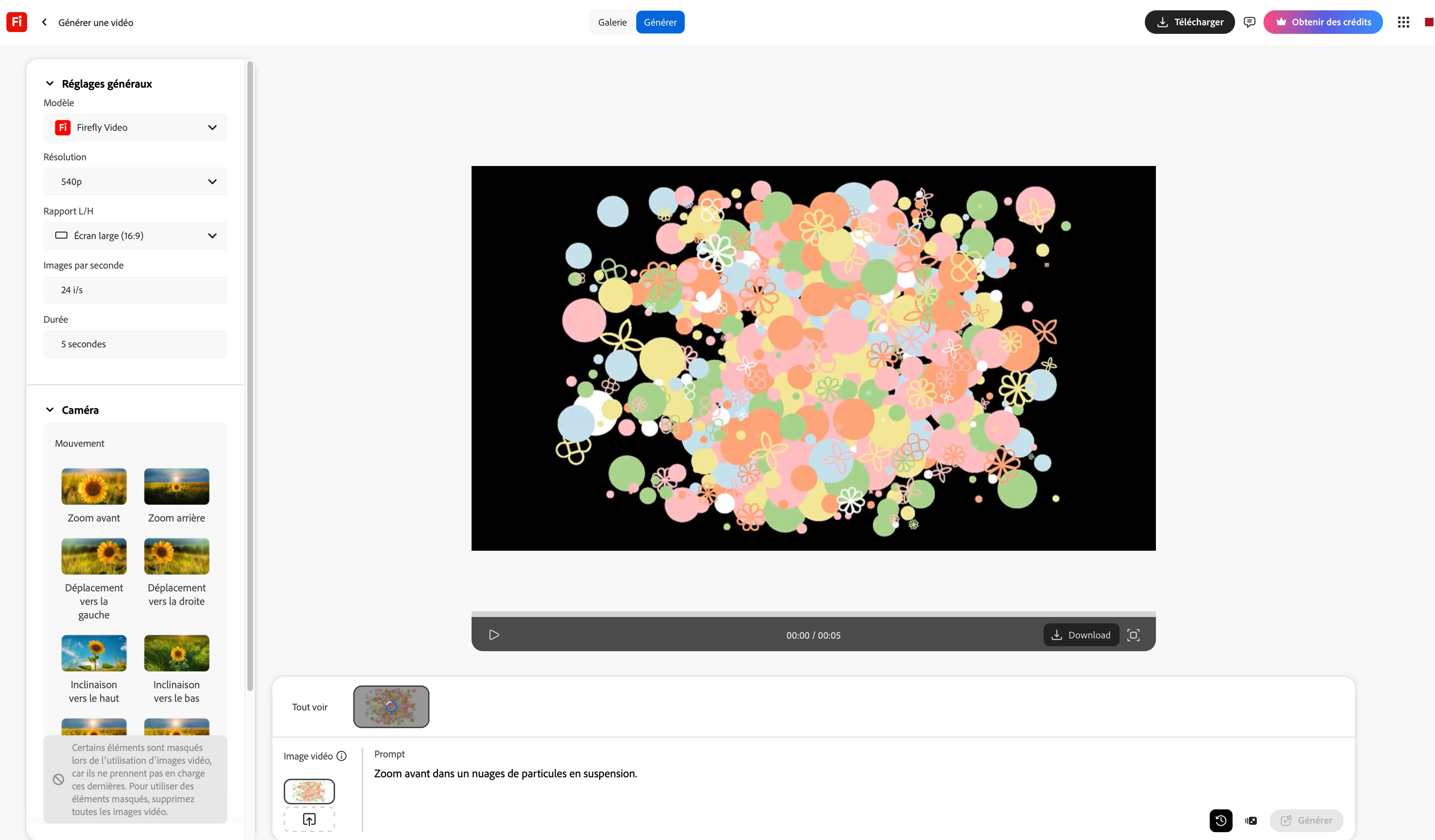Collapse the Réglages généraux section

tap(50, 84)
